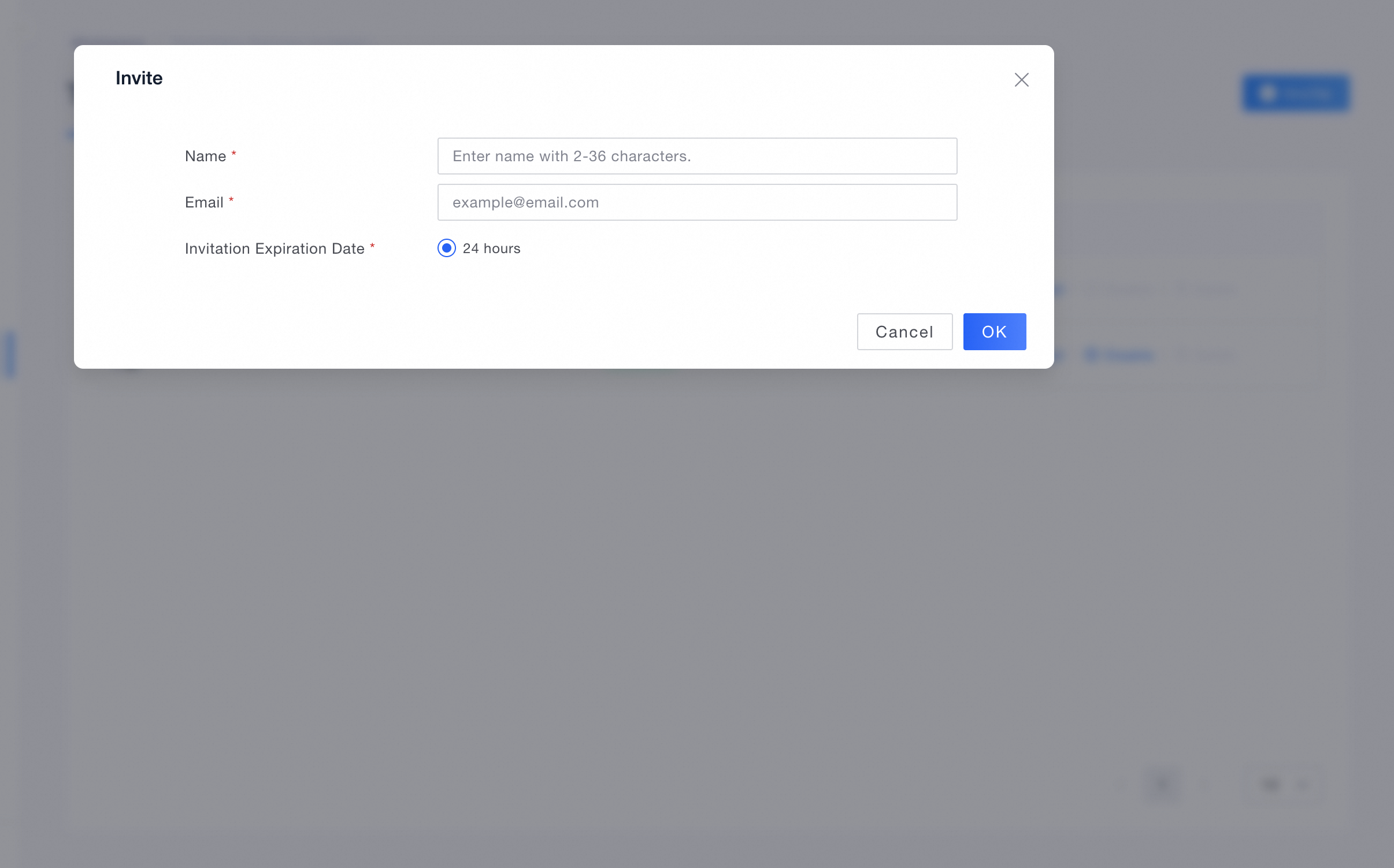Click the asterisk after Invitation Expiration Date
Image resolution: width=1394 pixels, height=868 pixels.
tap(372, 246)
